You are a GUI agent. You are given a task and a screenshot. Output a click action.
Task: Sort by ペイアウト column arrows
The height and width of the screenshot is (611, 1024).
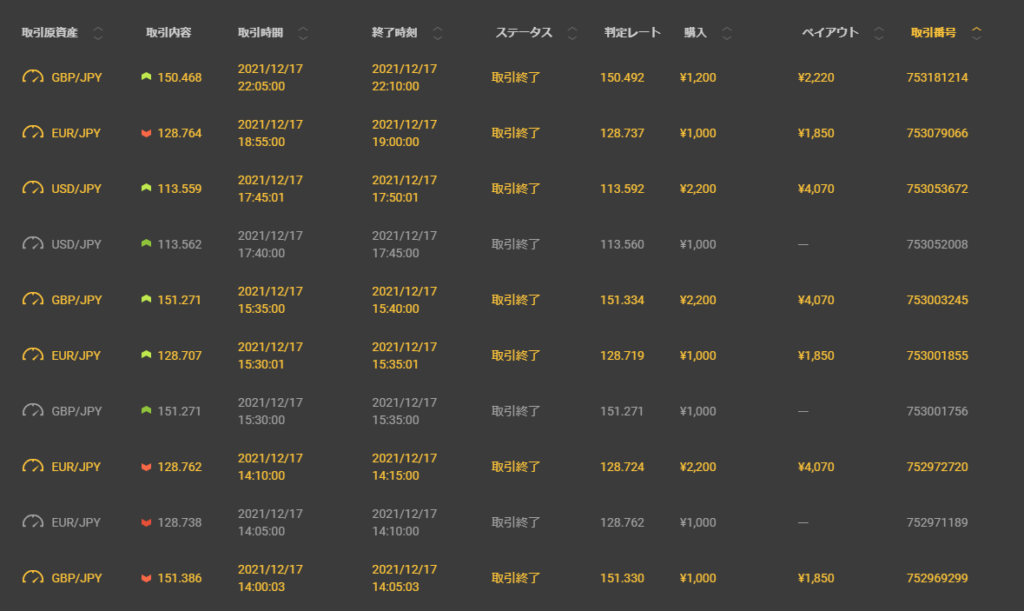click(x=878, y=33)
